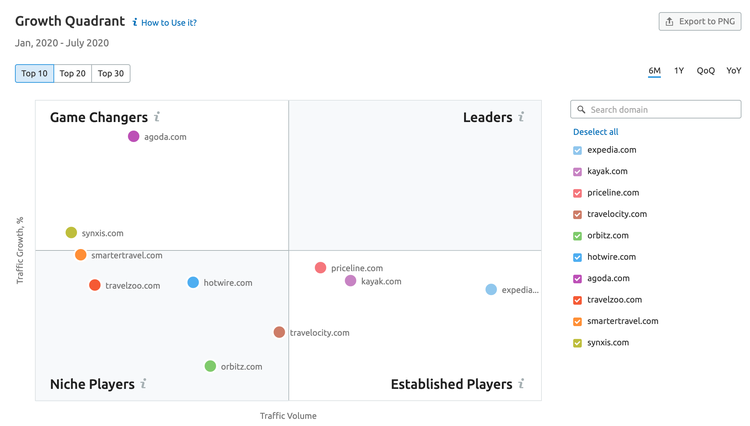Image resolution: width=750 pixels, height=426 pixels.
Task: Select the QoQ time period
Action: [706, 71]
